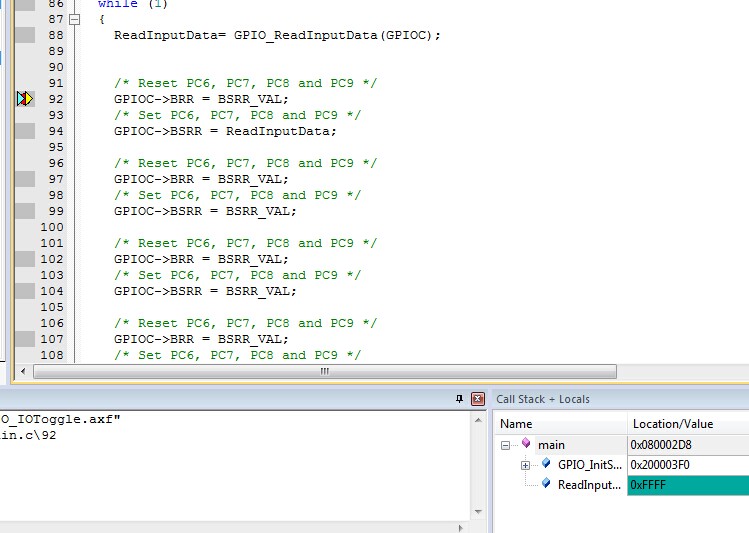Set breakpoint in margin at line 104
Screen dimensions: 749x533
(x=25, y=291)
